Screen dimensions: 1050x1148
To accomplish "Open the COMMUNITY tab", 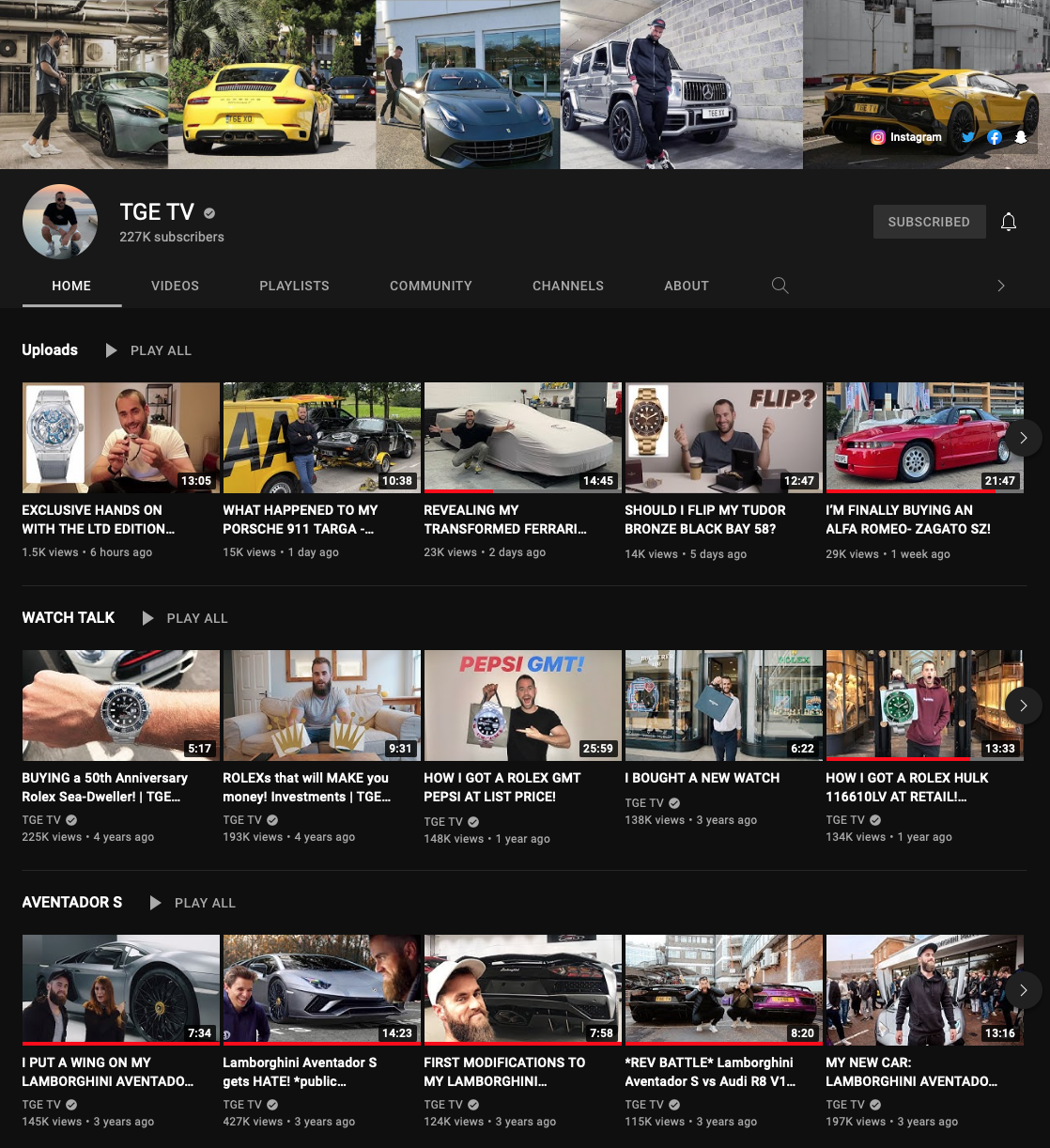I will coord(431,286).
